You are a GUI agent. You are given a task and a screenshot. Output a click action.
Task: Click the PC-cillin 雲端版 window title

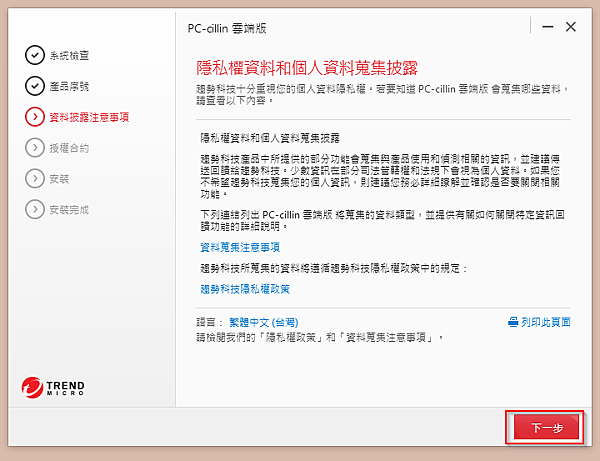[227, 28]
